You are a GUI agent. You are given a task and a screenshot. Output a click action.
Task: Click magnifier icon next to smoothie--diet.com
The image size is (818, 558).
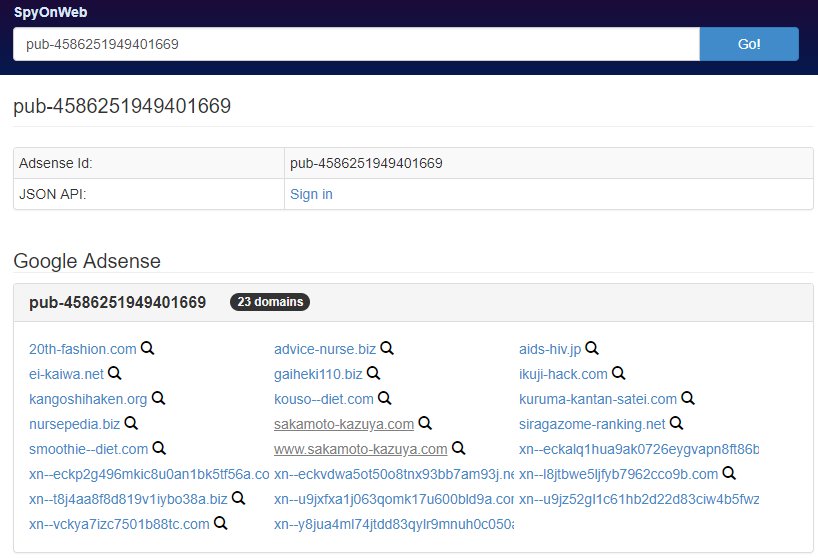point(159,448)
